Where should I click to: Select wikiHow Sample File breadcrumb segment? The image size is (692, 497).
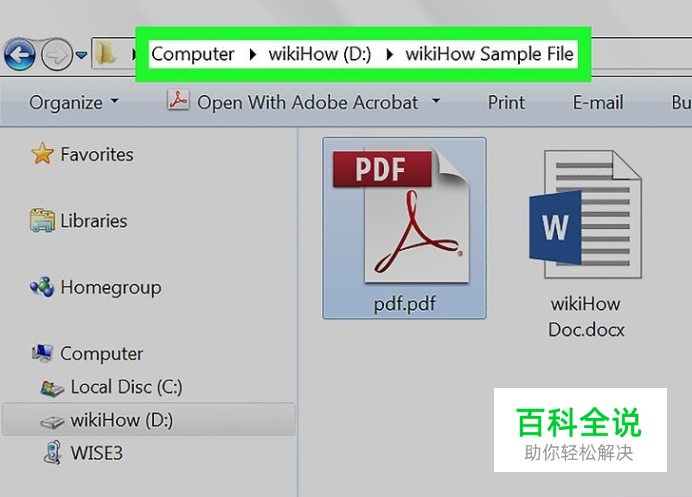[x=489, y=54]
